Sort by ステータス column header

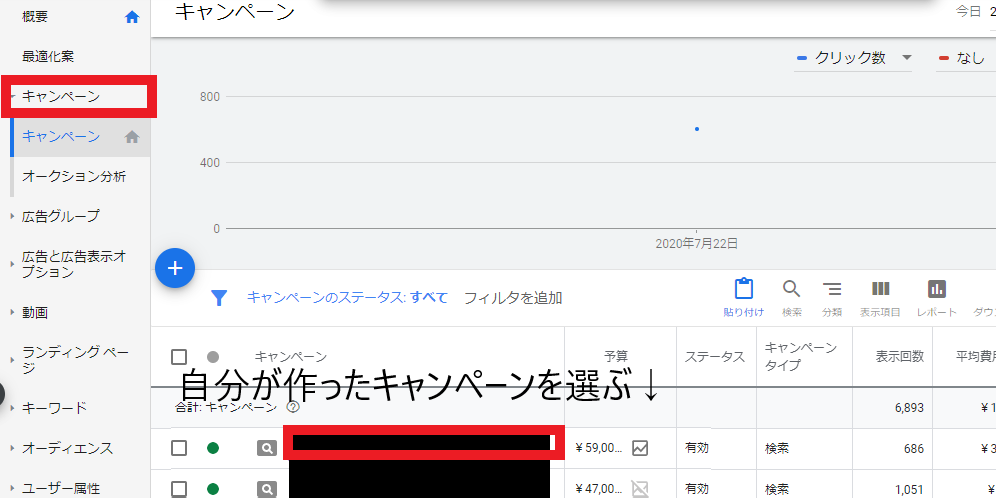point(715,357)
